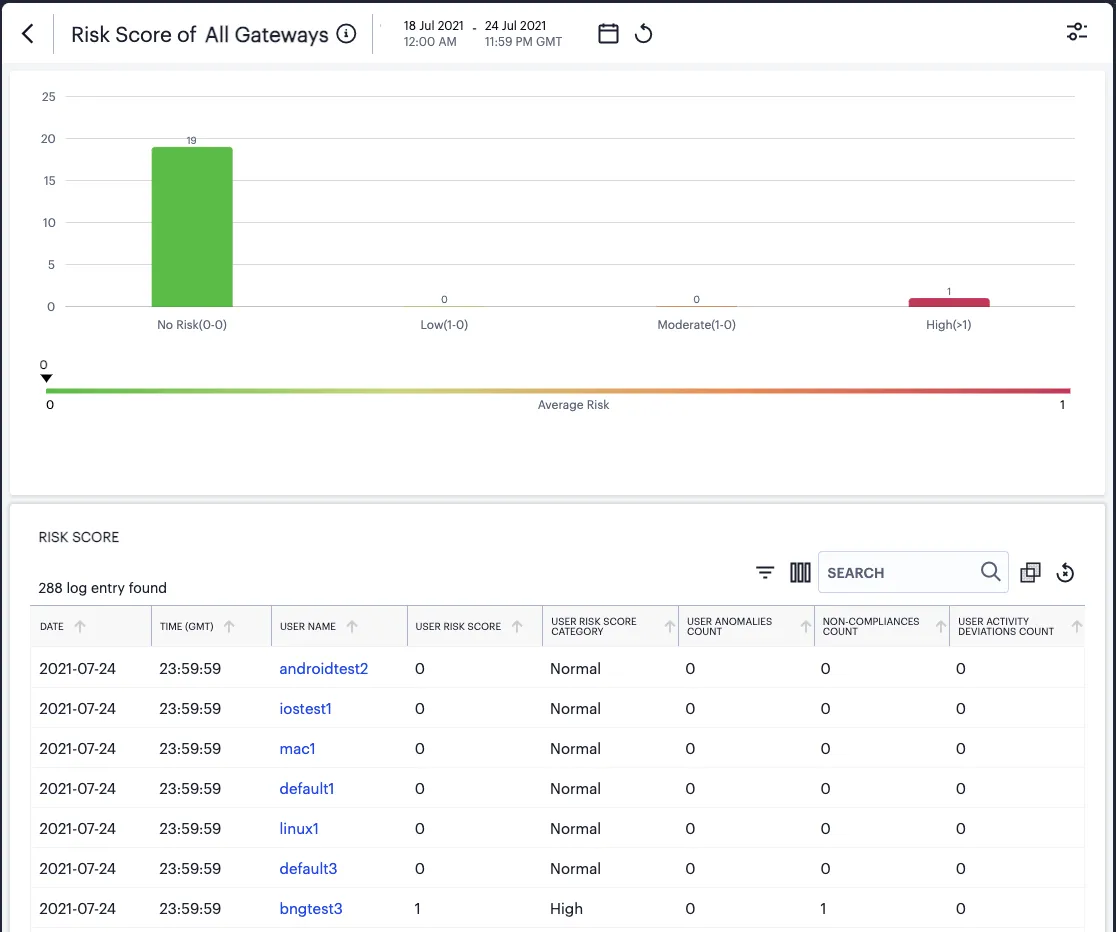Open the default1 user link

307,788
